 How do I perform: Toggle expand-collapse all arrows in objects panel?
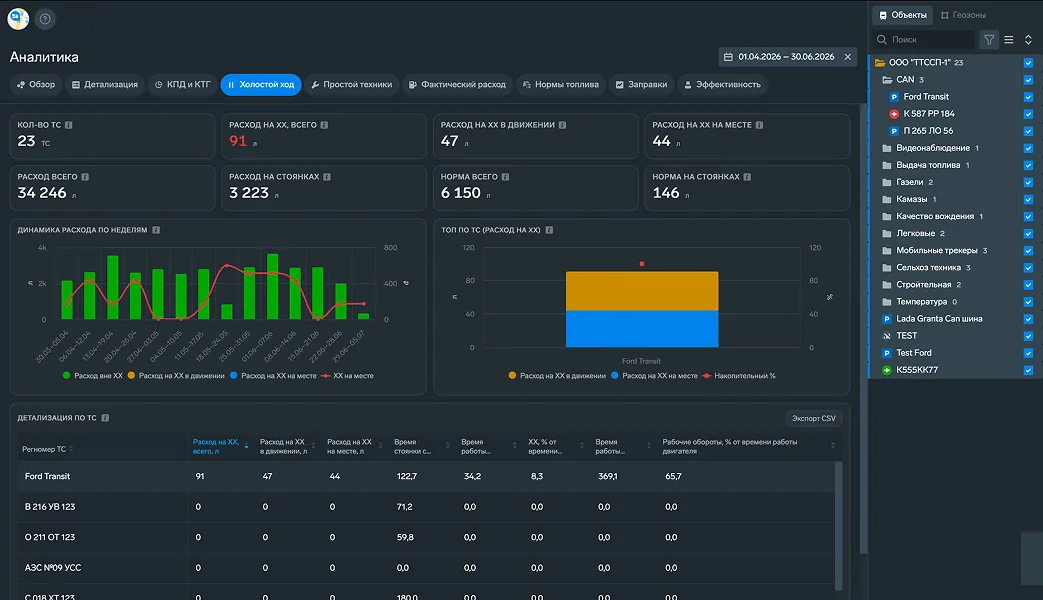tap(1028, 40)
